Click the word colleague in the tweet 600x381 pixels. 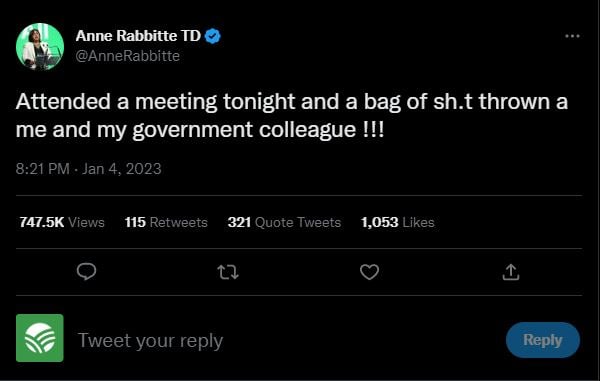(x=308, y=130)
